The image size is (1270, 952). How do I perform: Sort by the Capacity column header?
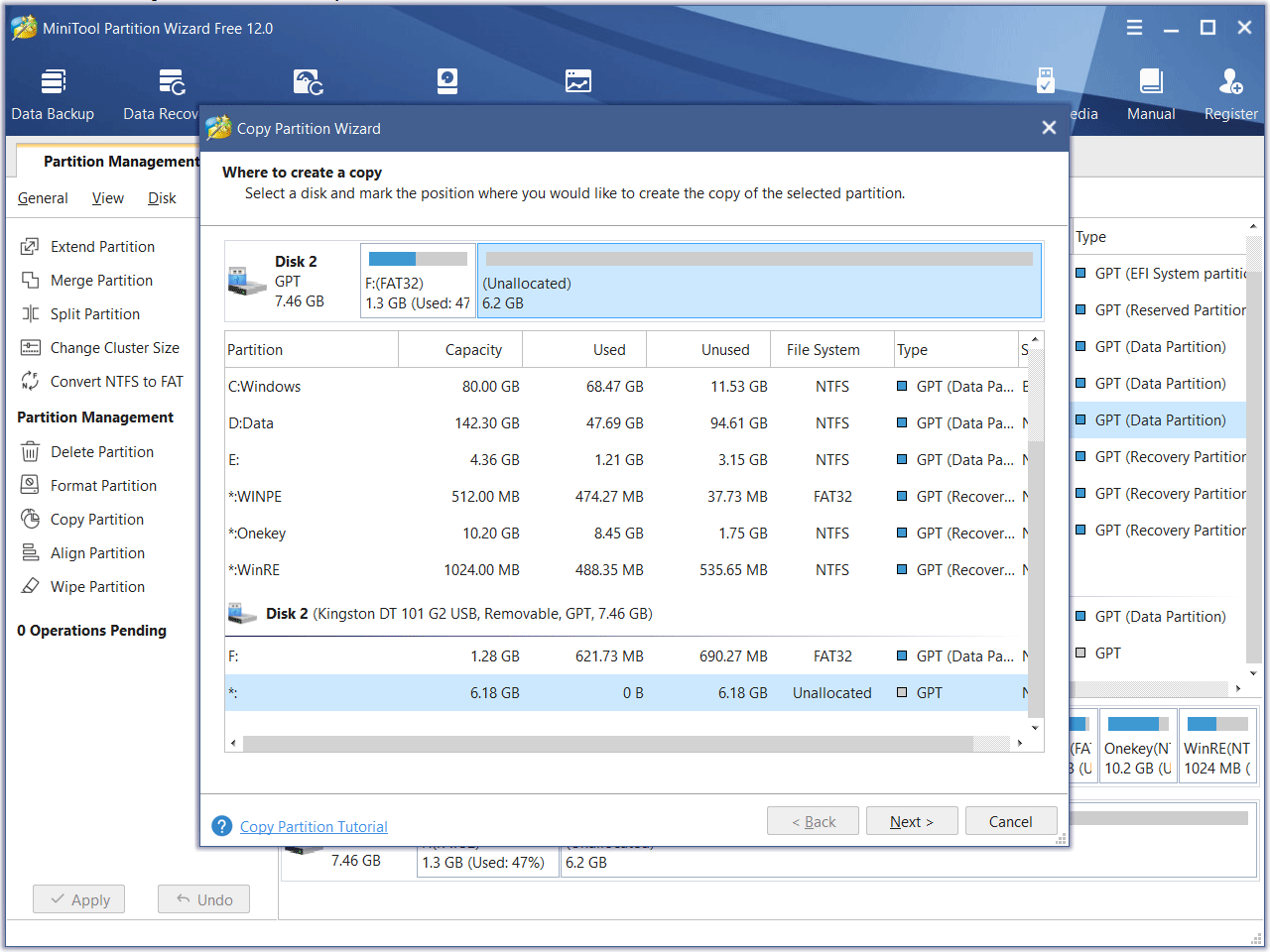coord(460,349)
